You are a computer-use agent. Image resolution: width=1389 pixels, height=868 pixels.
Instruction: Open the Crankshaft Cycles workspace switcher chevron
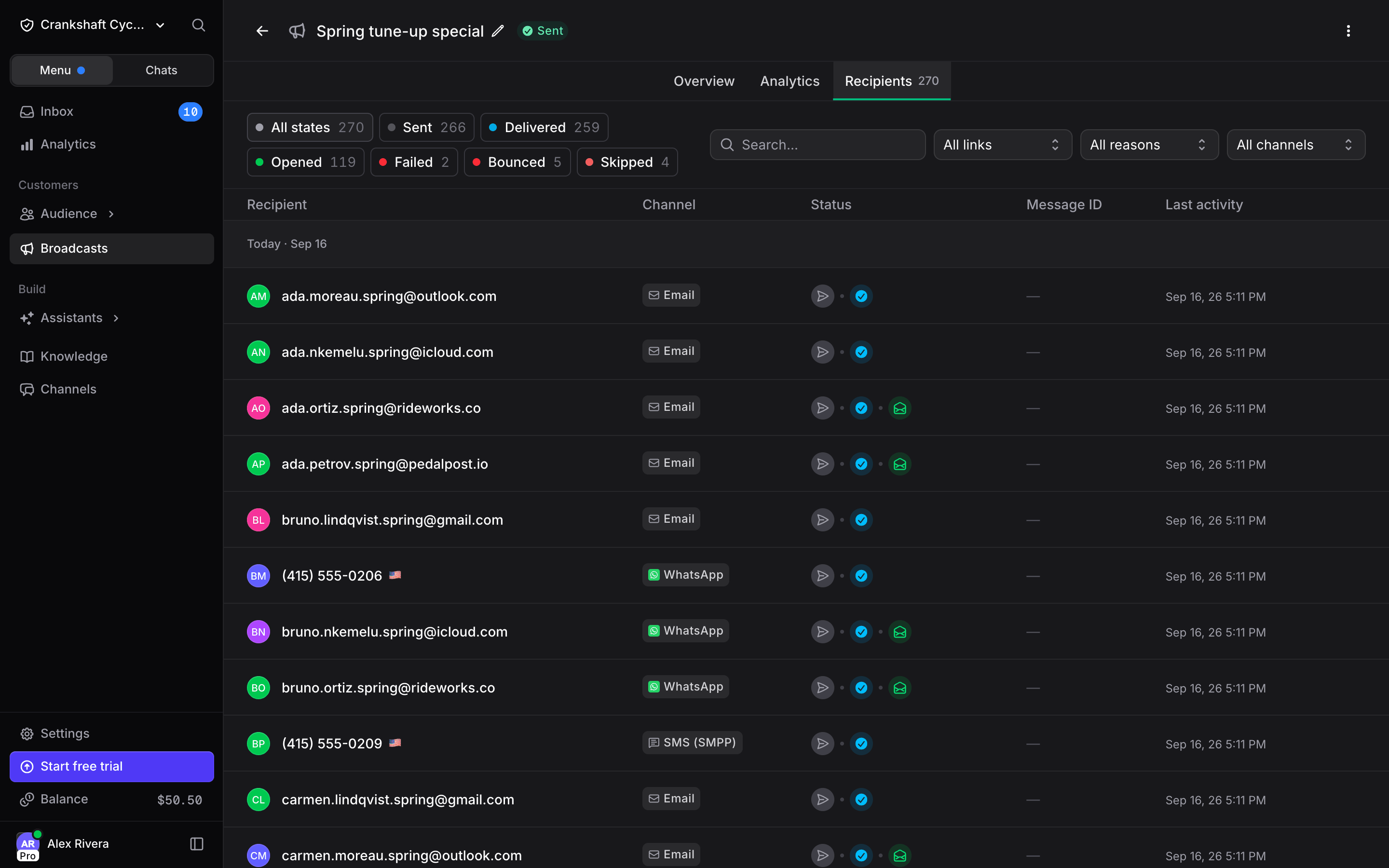161,25
